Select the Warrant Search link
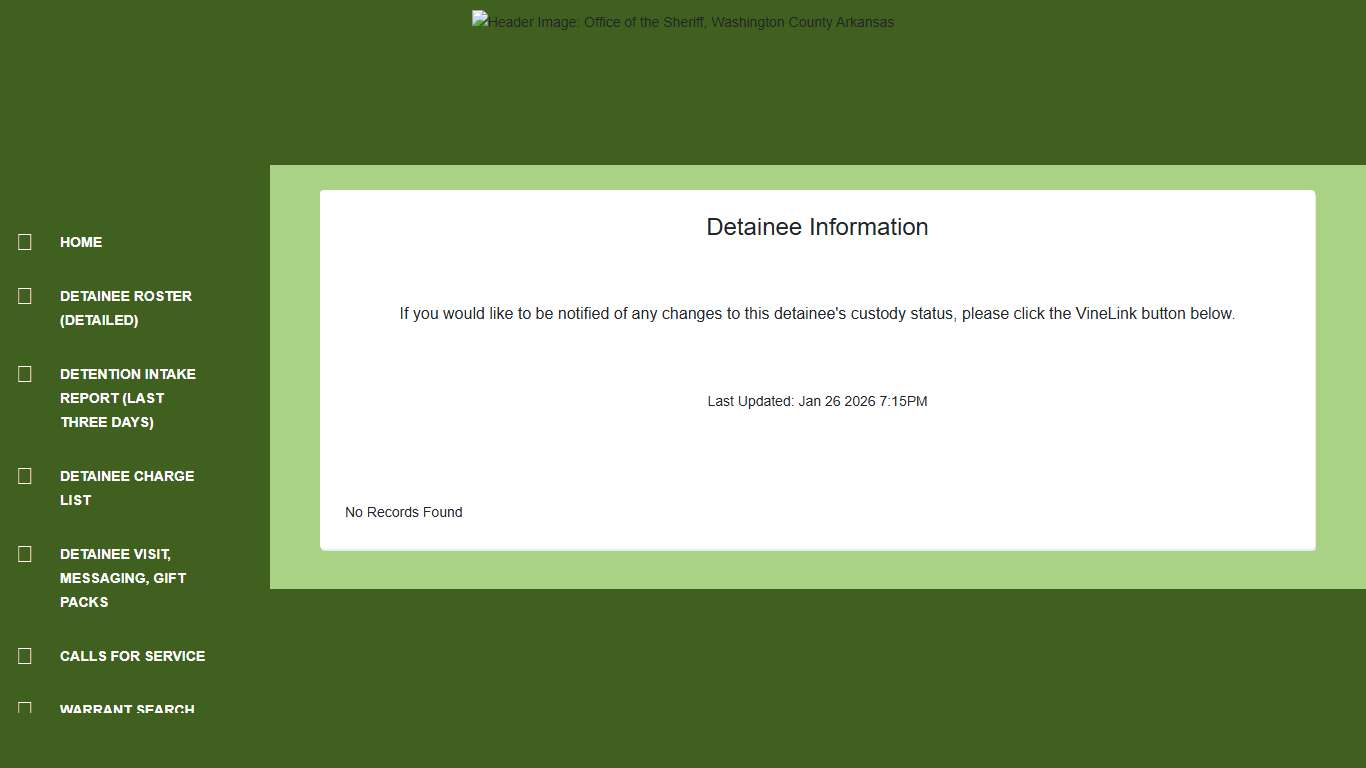This screenshot has width=1366, height=768. 127,708
